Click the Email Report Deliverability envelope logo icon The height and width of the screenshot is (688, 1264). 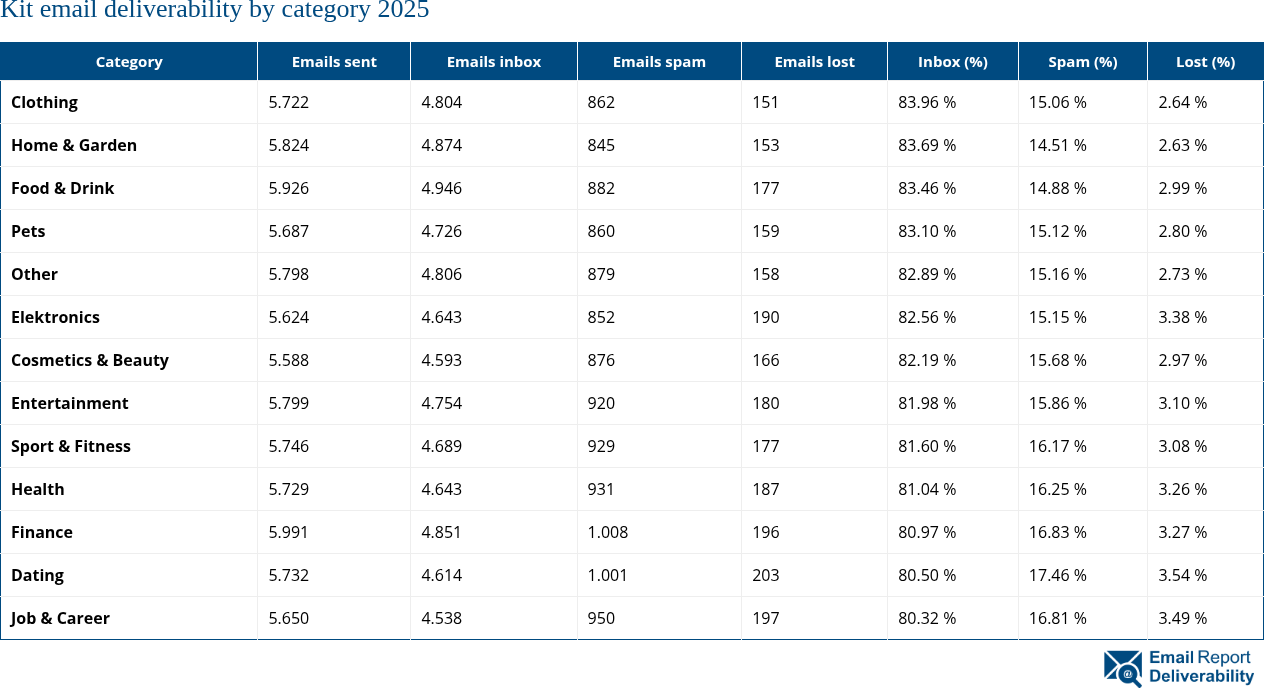(x=1123, y=668)
